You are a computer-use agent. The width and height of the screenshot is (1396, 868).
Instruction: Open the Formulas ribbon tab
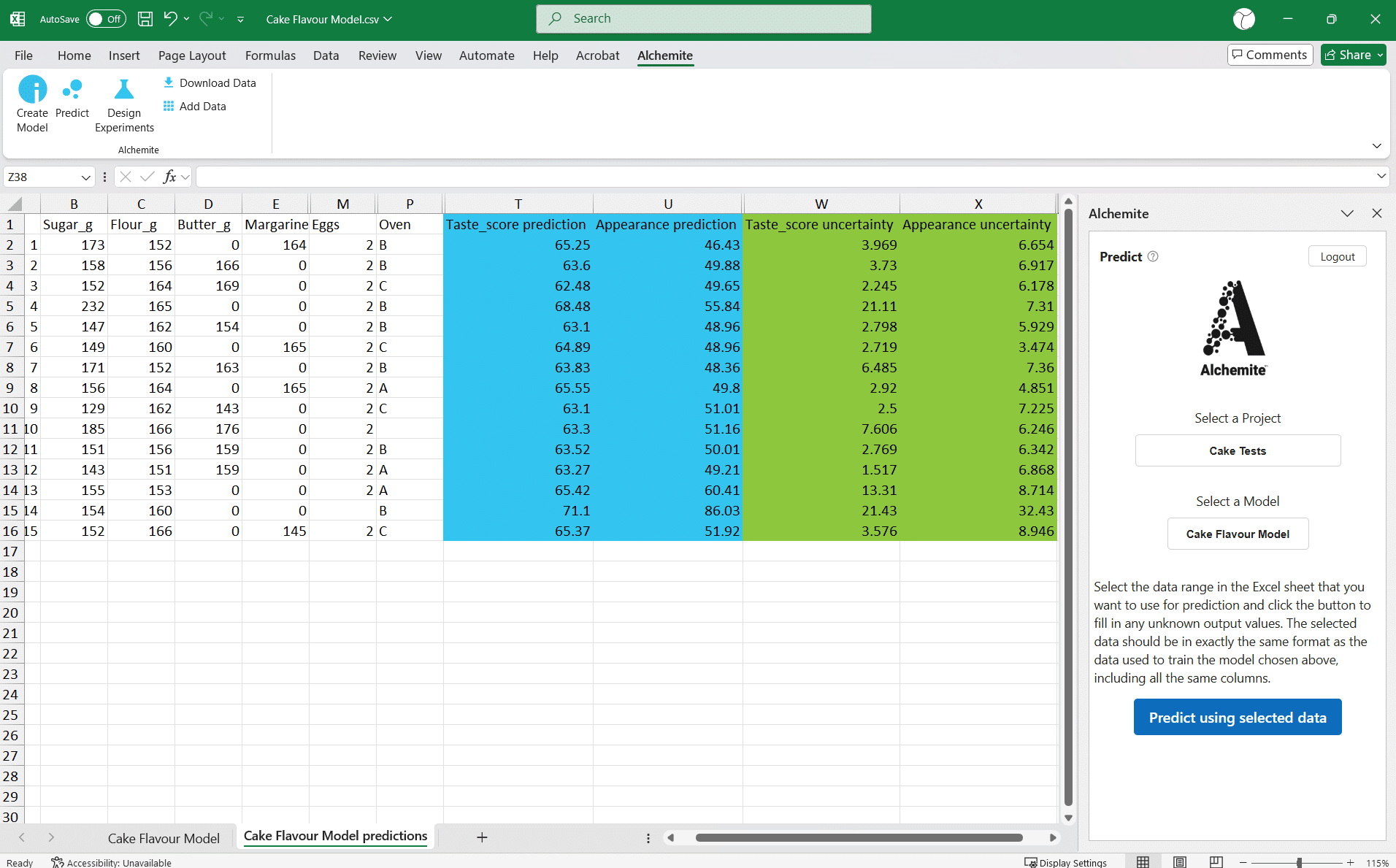[x=270, y=55]
